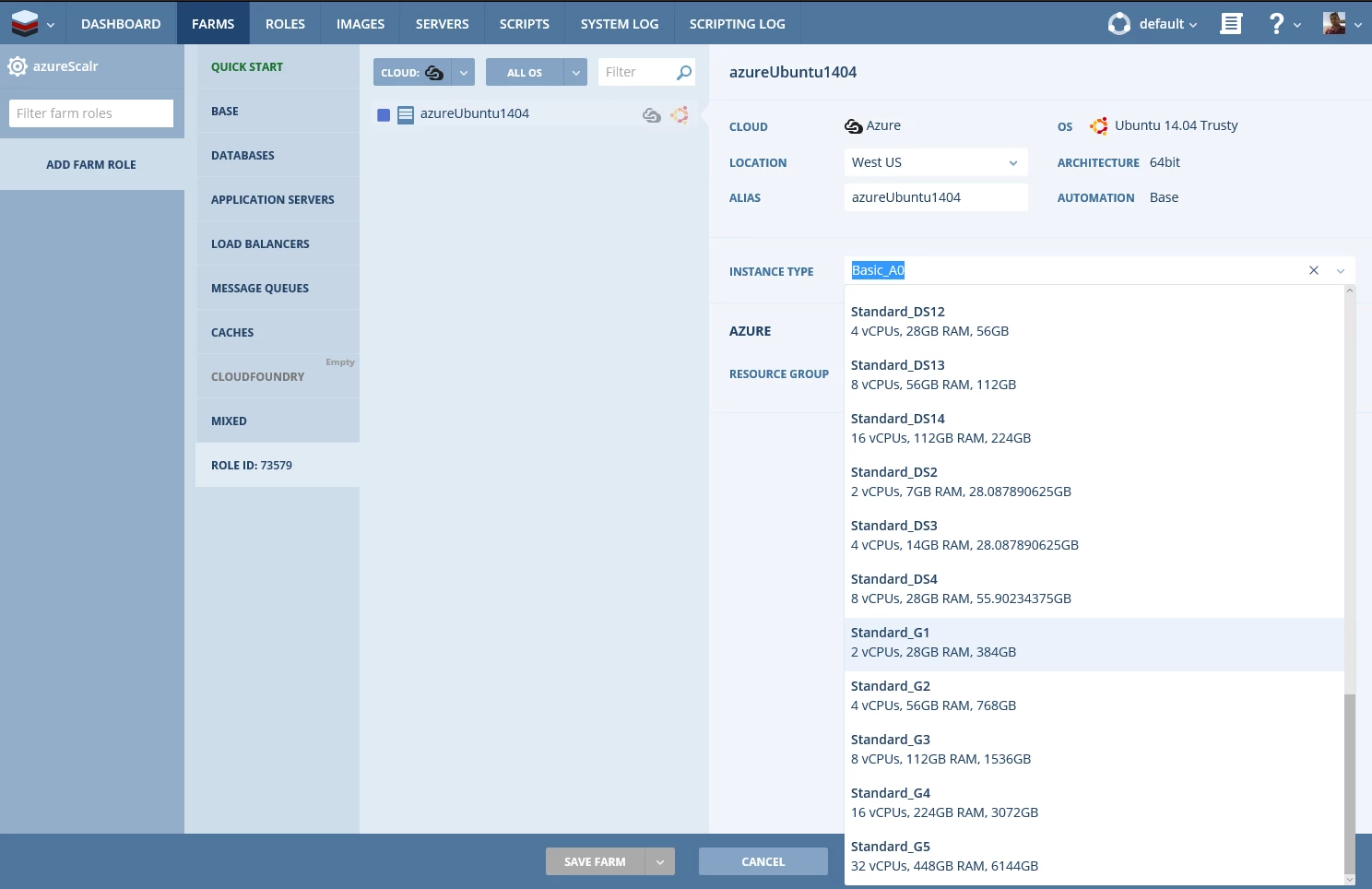Choose Standard_DS2 instance type
1372x889 pixels.
1094,481
